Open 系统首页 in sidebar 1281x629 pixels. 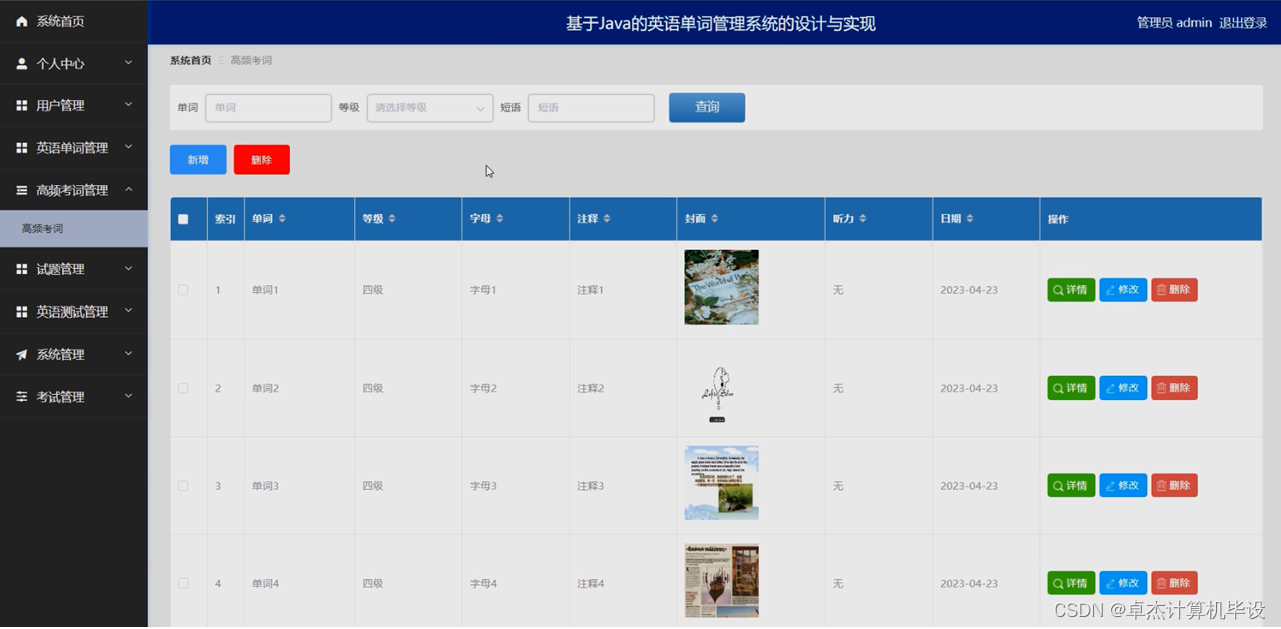(x=74, y=21)
